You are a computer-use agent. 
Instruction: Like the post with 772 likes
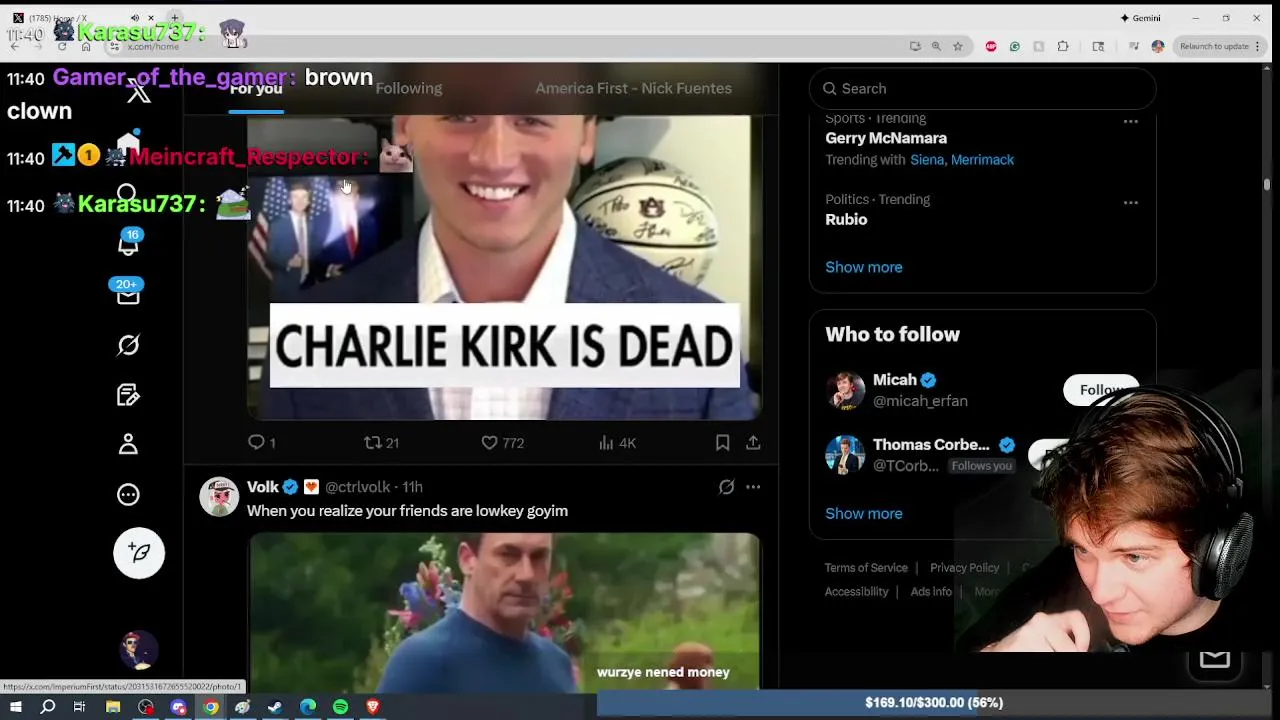click(503, 442)
